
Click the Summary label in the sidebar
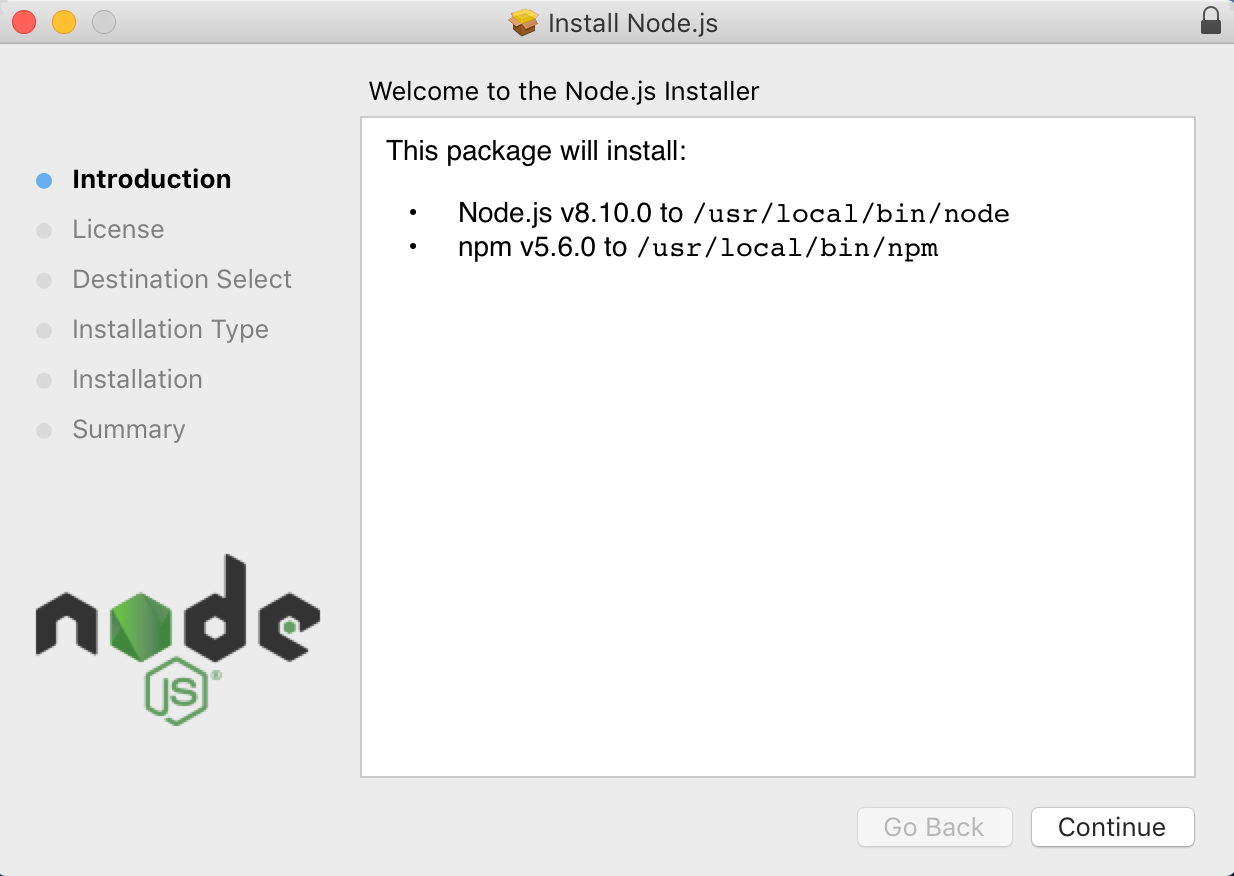pyautogui.click(x=128, y=429)
